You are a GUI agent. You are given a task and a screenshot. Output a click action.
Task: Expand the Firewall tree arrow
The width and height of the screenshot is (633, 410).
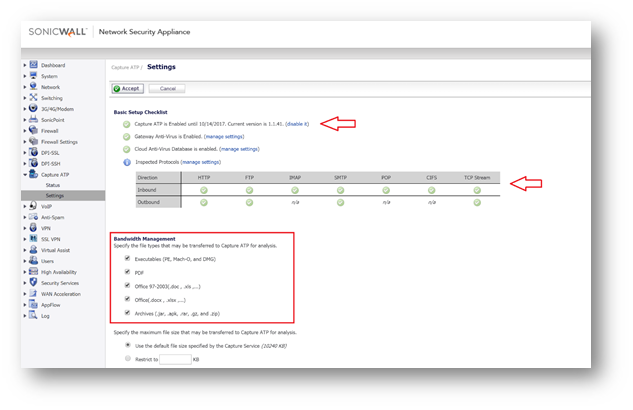pos(25,130)
